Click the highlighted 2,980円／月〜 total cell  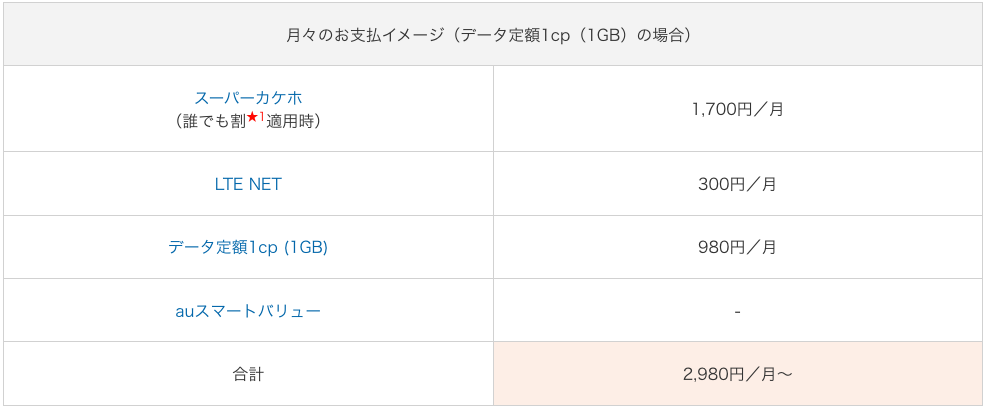coord(737,374)
